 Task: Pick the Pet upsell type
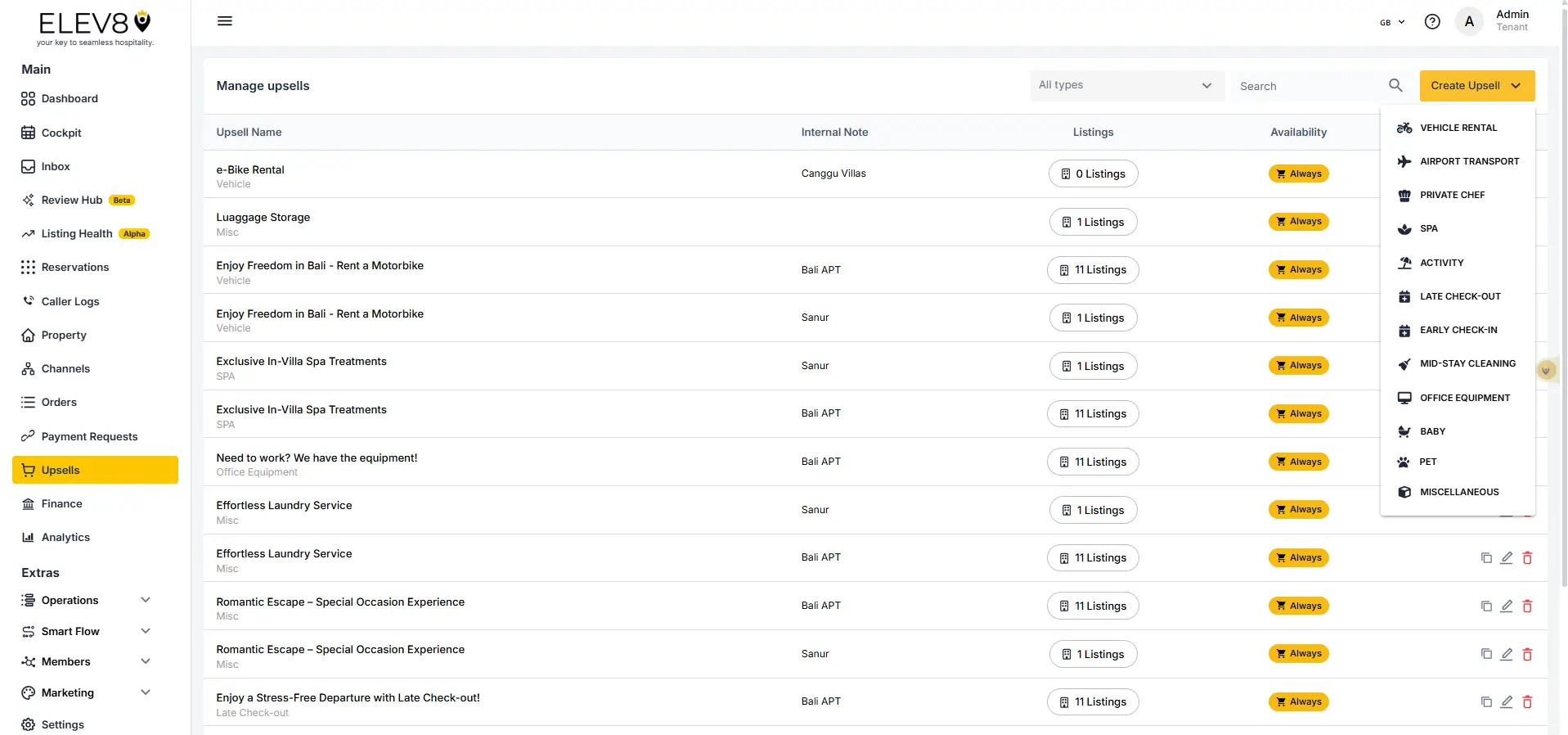pos(1458,462)
